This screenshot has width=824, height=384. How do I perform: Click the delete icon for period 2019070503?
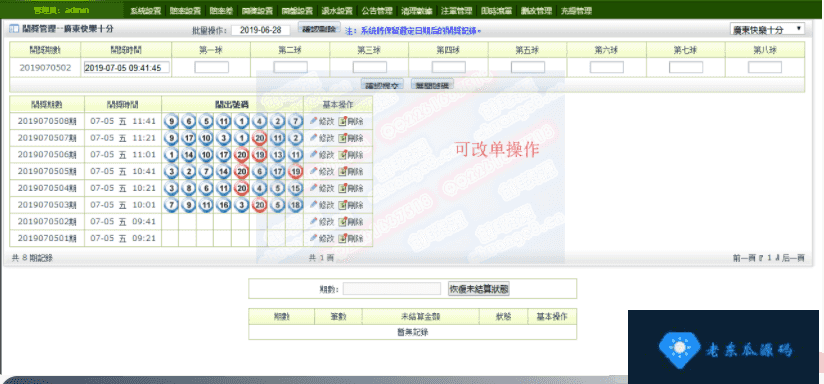[342, 204]
